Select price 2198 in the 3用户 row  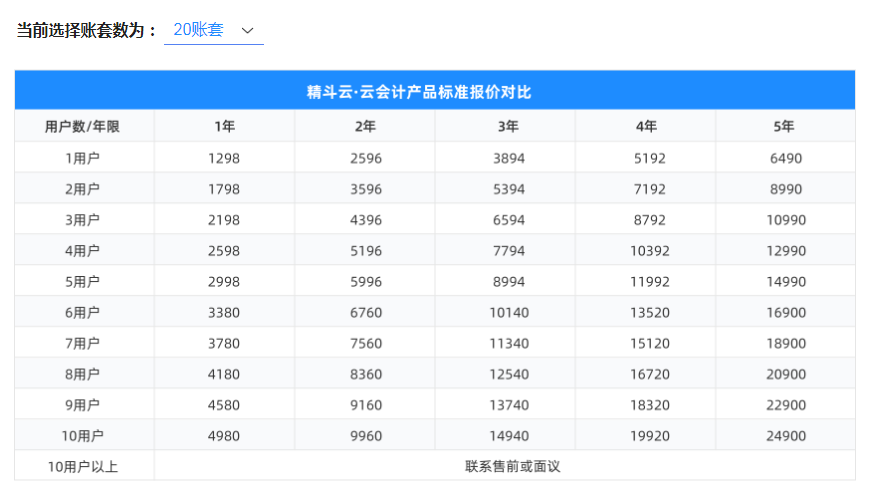[224, 220]
